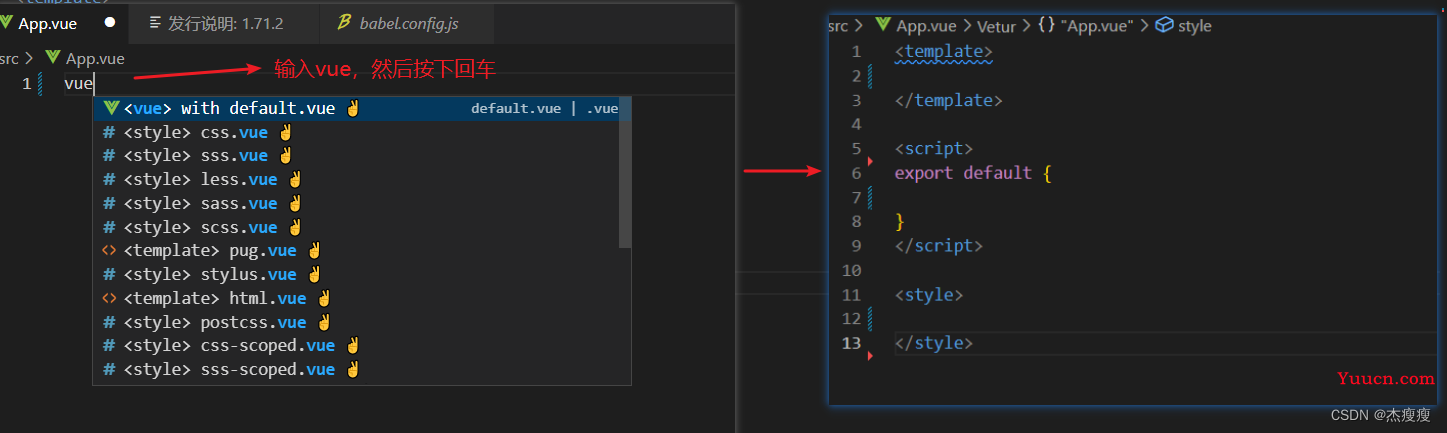The width and height of the screenshot is (1447, 433).
Task: Click the Vue icon in right breadcrumb
Action: (x=882, y=26)
